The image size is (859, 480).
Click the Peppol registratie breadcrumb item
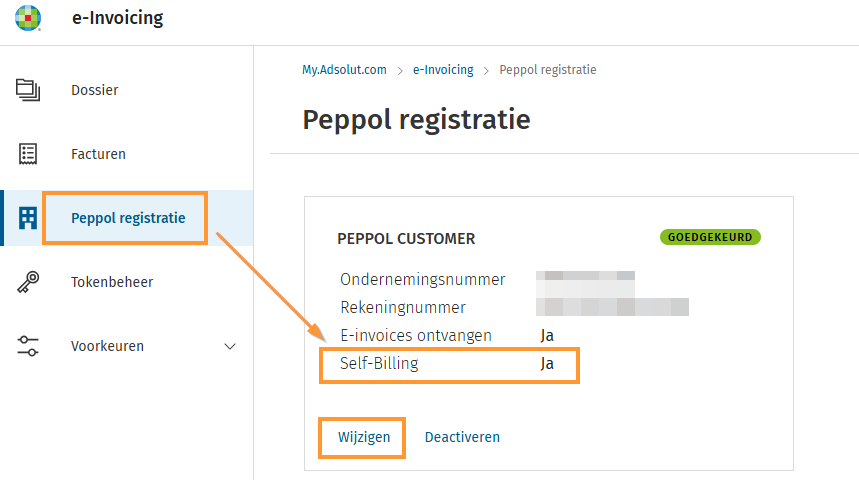(547, 70)
